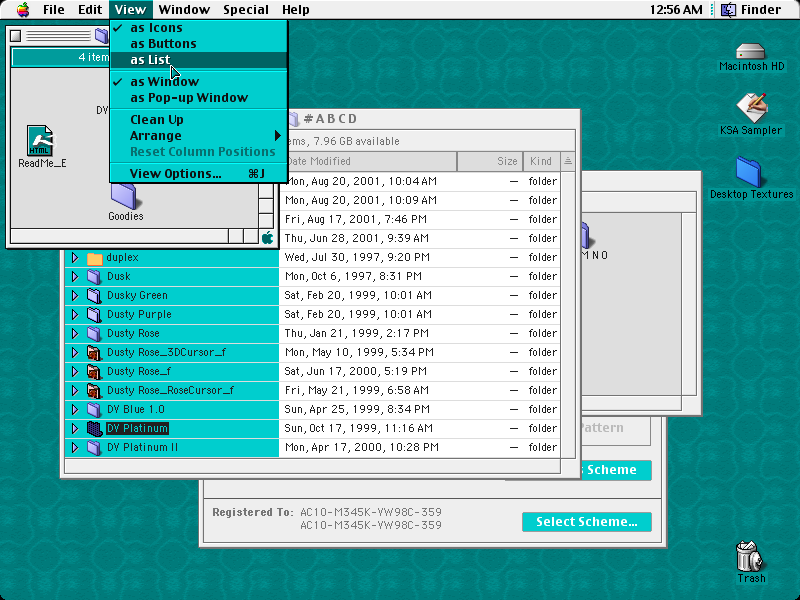Open the Window menu

184,10
